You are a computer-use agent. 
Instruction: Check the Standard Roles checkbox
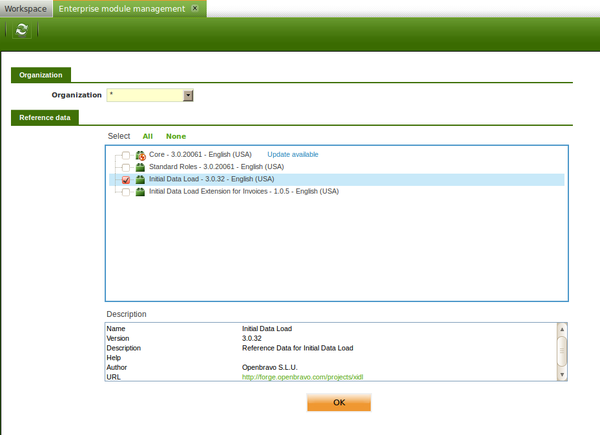coord(125,167)
